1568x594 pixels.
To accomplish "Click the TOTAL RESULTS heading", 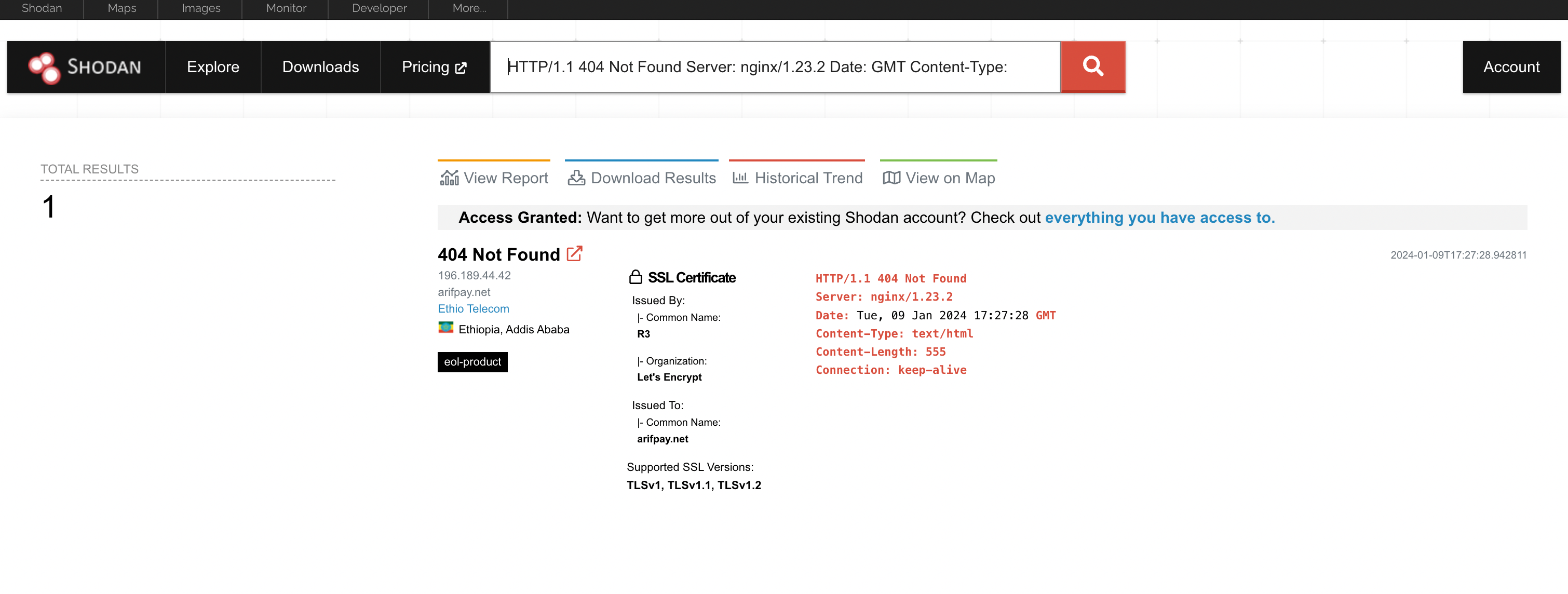I will coord(89,169).
